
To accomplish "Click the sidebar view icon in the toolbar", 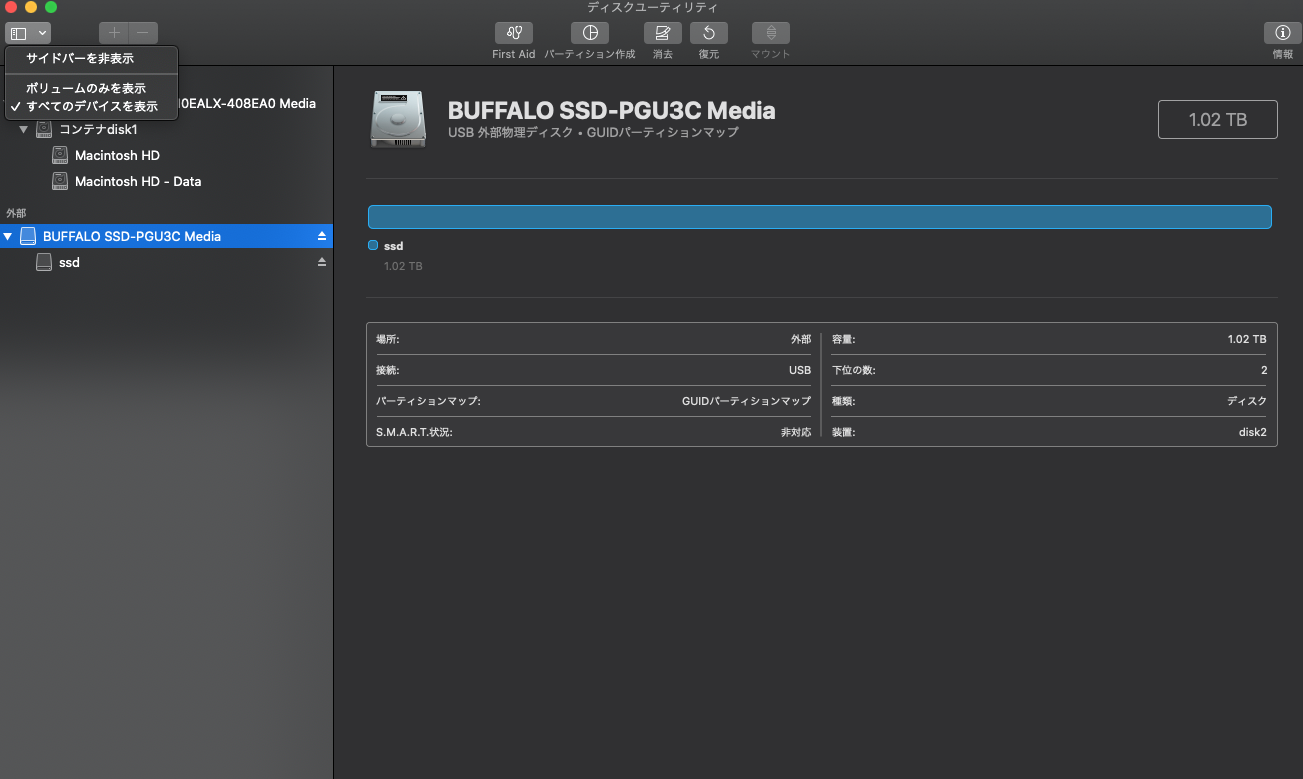I will click(x=18, y=33).
